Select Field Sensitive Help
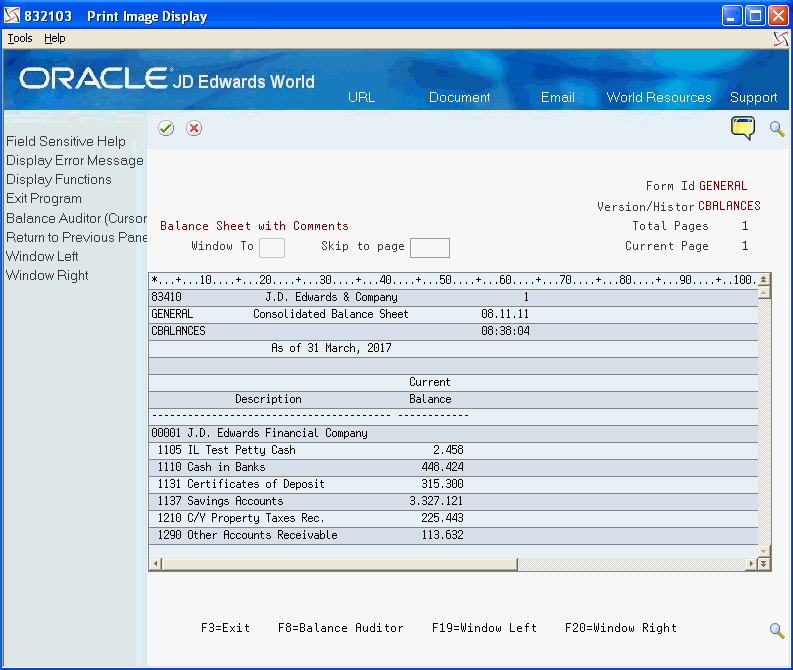The width and height of the screenshot is (793, 670). point(66,141)
